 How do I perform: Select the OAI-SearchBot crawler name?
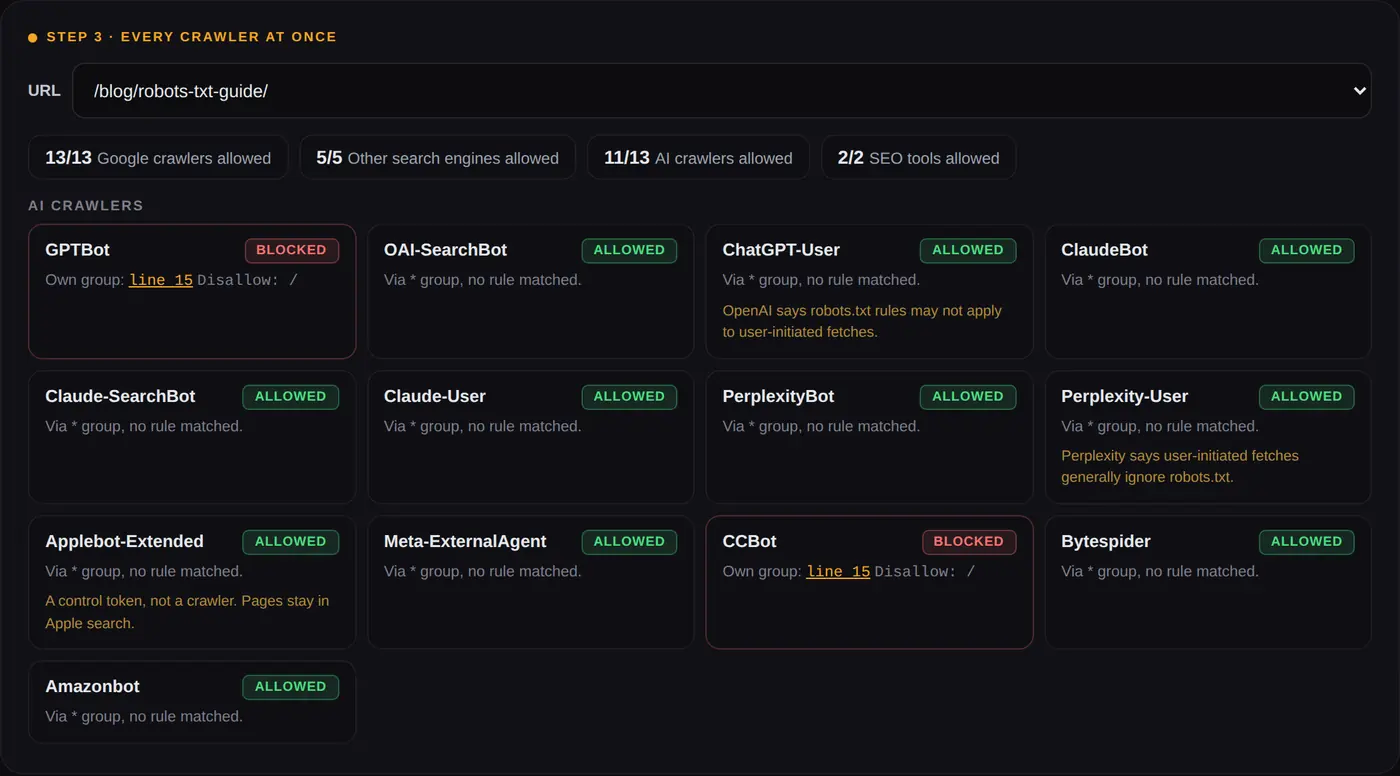pos(445,250)
